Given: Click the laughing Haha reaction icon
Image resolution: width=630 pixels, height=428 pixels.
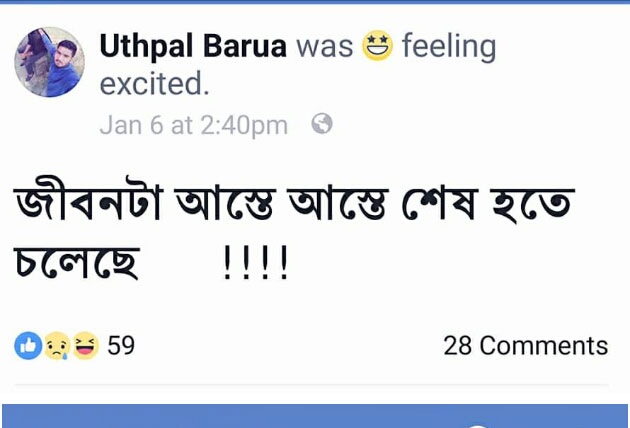Looking at the screenshot, I should [86, 346].
